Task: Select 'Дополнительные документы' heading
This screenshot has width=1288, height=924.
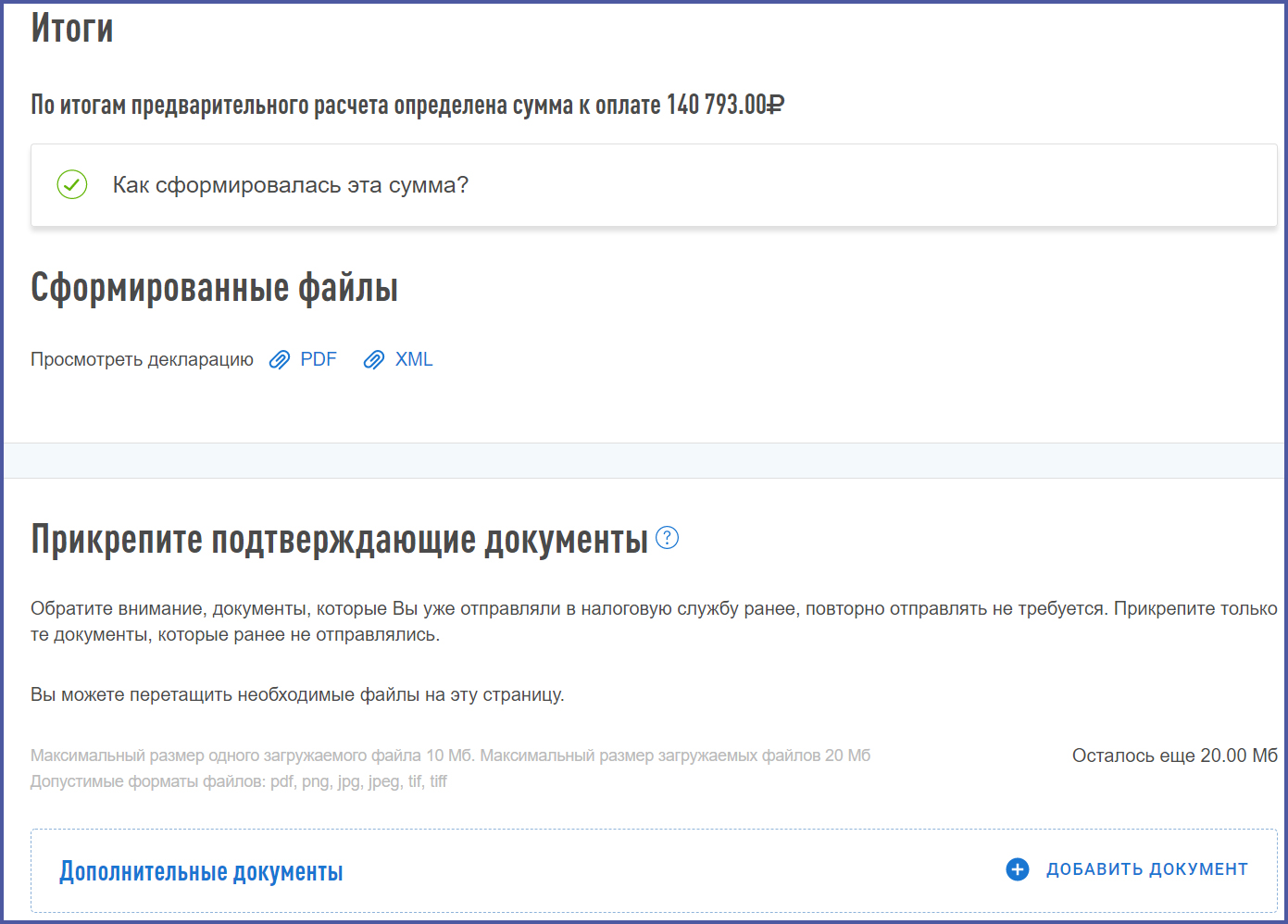Action: pyautogui.click(x=201, y=871)
